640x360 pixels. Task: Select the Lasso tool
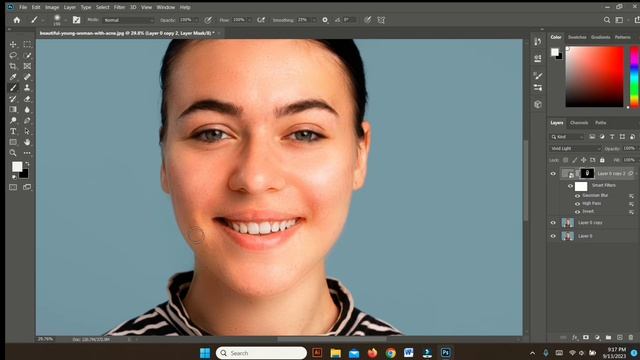(x=13, y=55)
